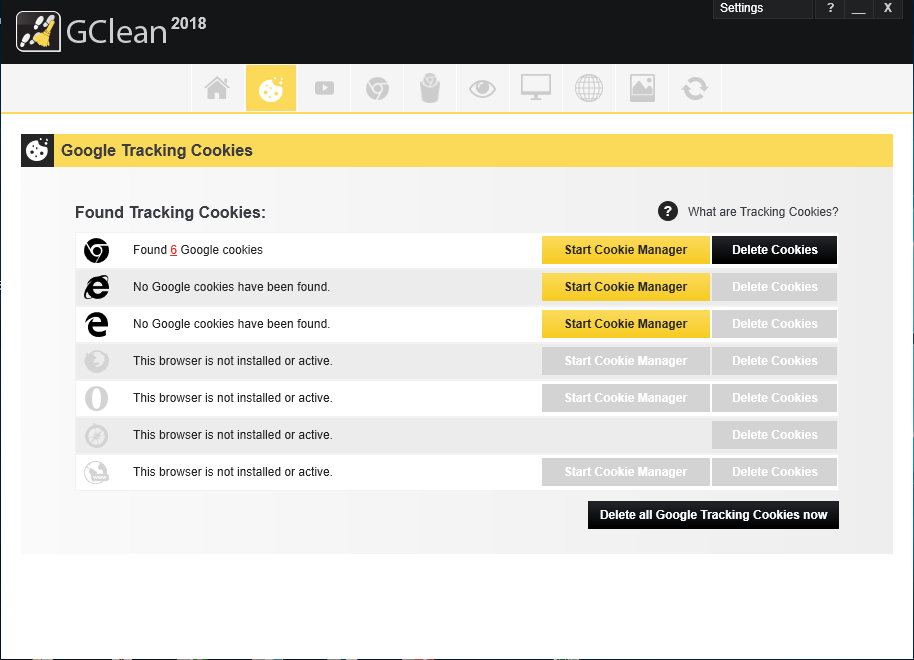Image resolution: width=914 pixels, height=660 pixels.
Task: Click disabled Start Cookie Manager in last row
Action: click(625, 472)
